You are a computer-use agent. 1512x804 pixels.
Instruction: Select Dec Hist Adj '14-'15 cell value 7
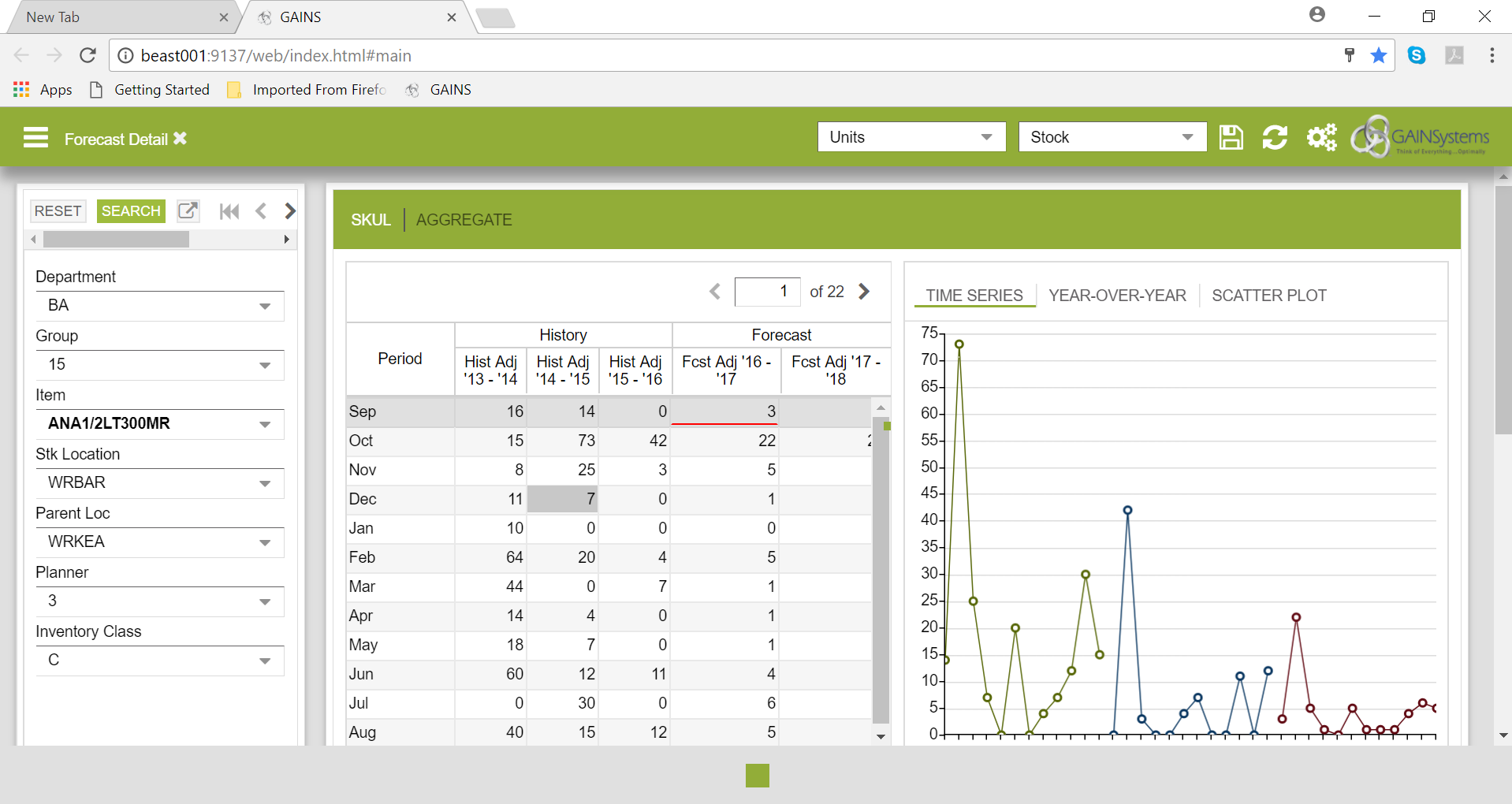point(563,499)
